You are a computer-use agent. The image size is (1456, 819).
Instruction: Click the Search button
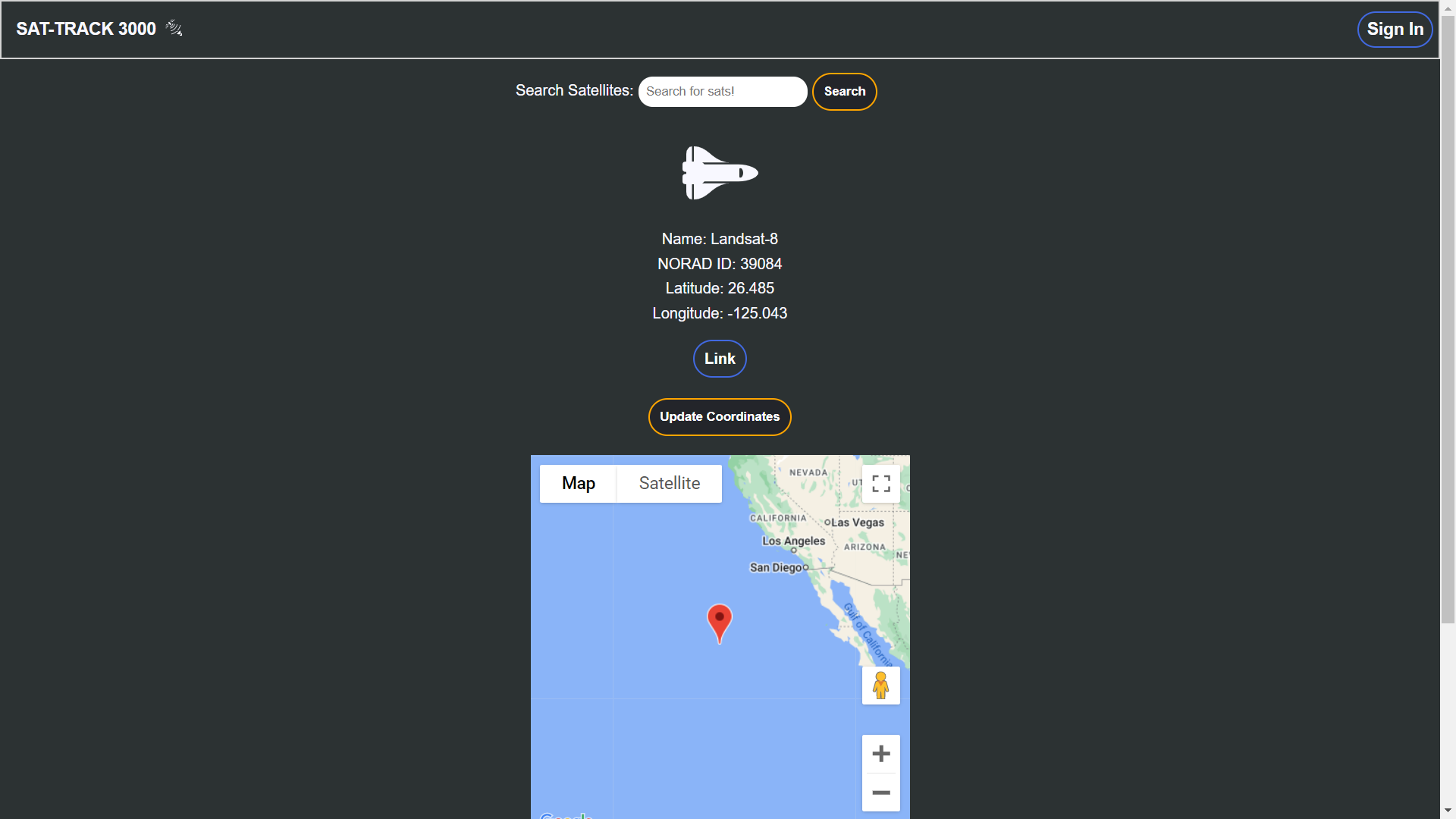(845, 92)
